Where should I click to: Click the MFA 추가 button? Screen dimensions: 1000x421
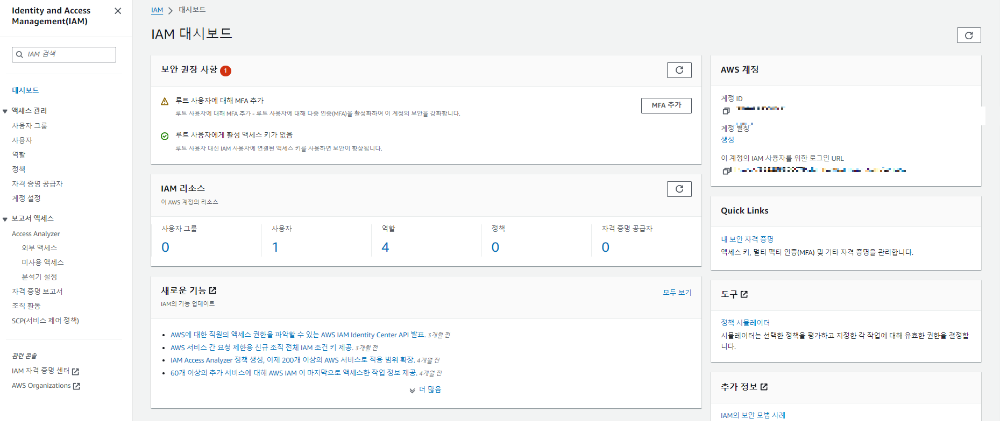[x=666, y=106]
